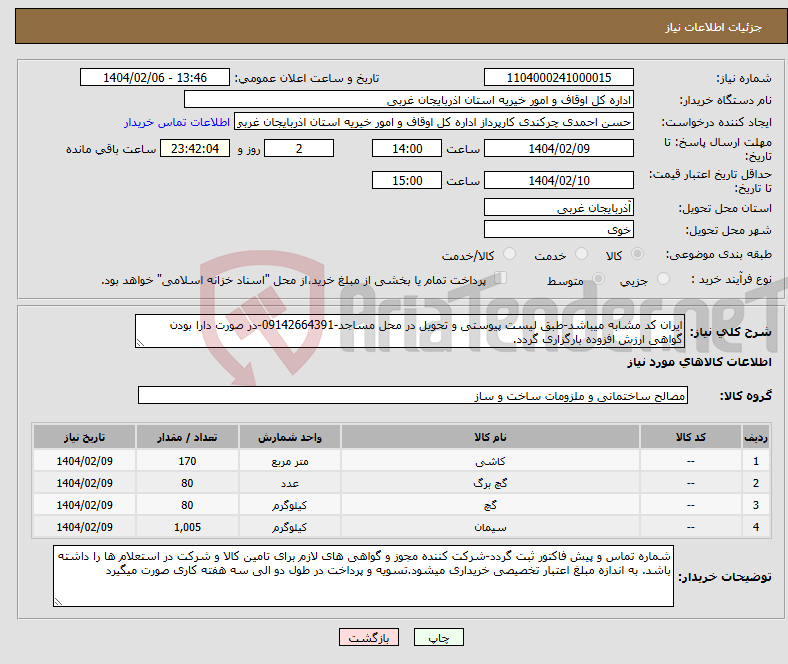Click the نام کالا column header
The width and height of the screenshot is (788, 664).
(490, 437)
